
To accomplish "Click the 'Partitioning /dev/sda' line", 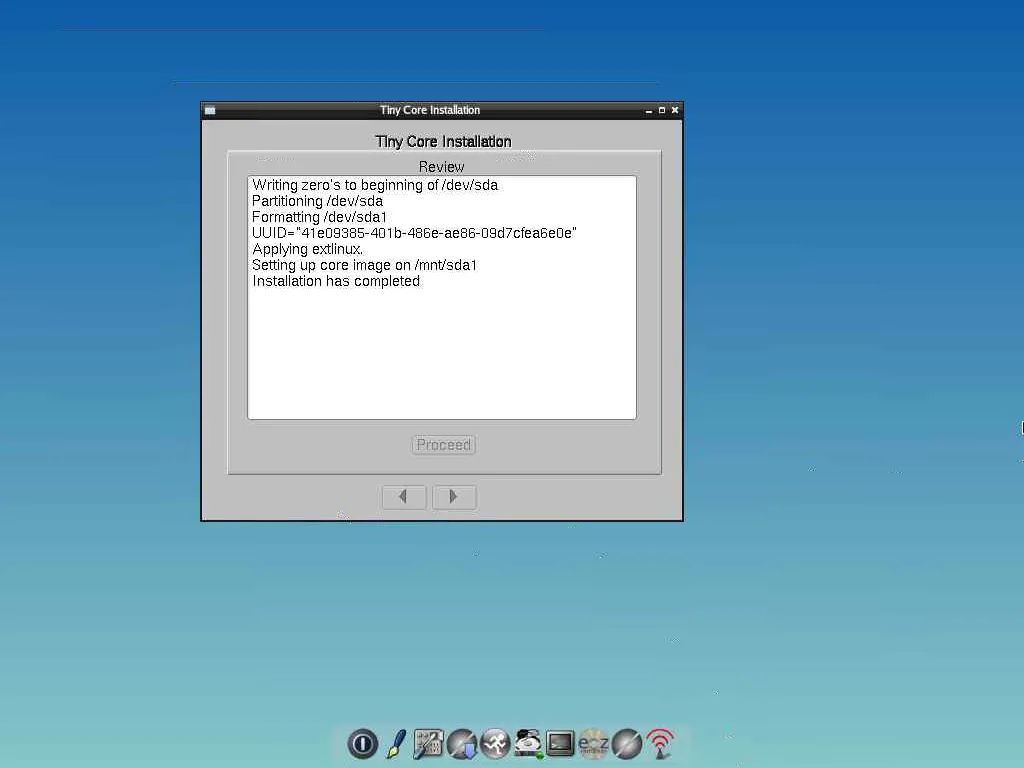I will point(317,201).
